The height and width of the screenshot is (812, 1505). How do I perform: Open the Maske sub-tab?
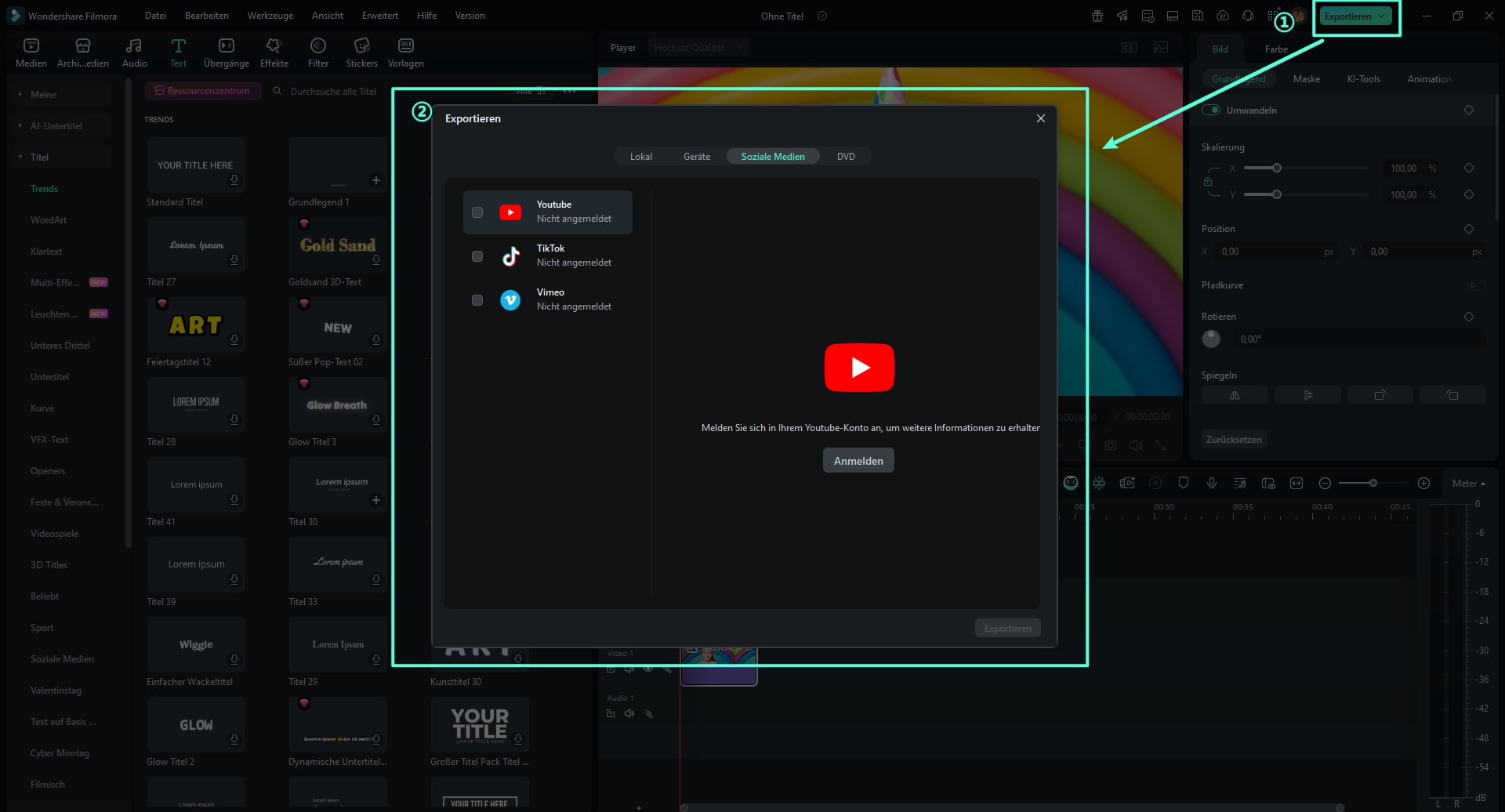click(1307, 79)
